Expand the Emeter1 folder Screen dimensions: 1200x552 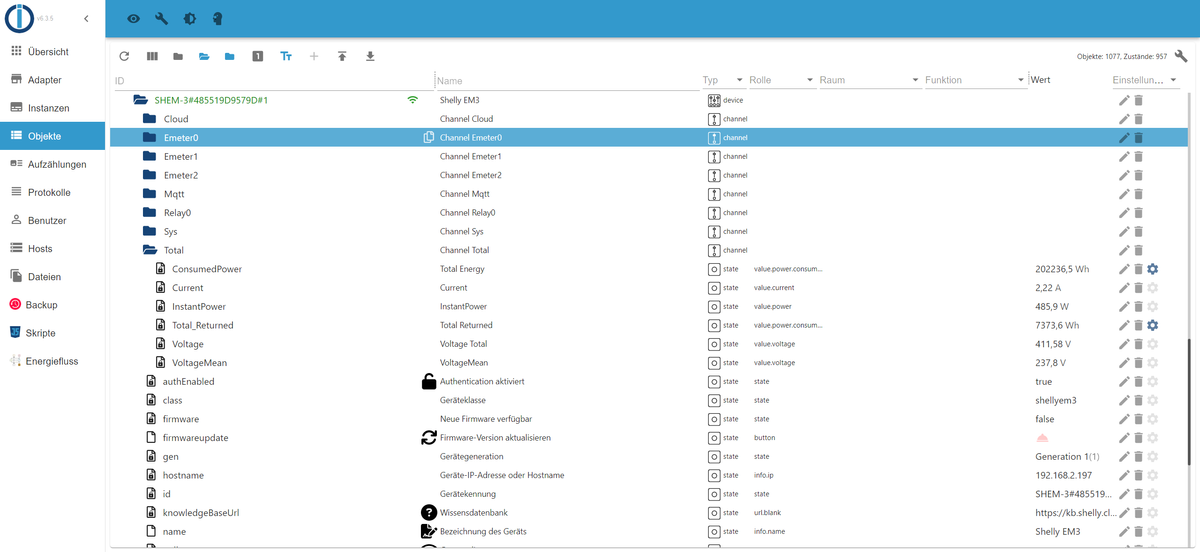pos(149,157)
